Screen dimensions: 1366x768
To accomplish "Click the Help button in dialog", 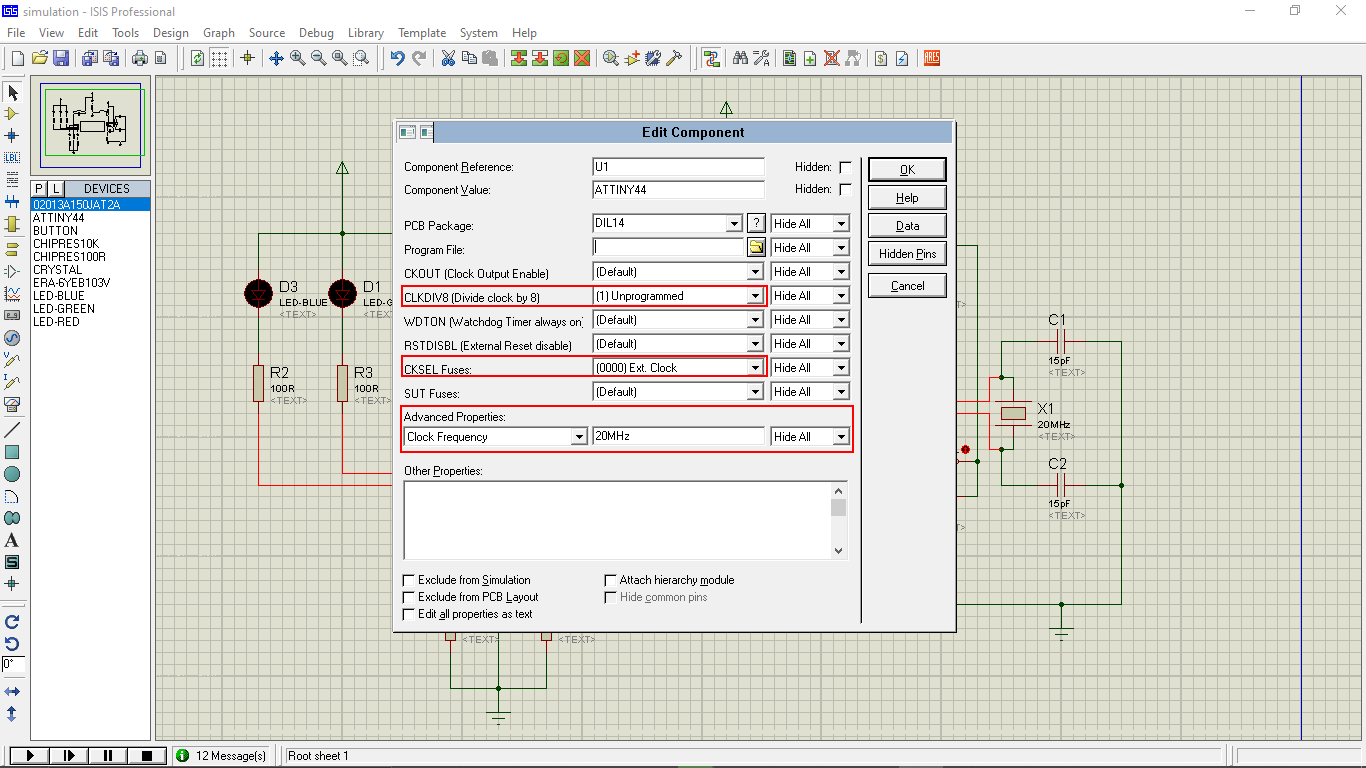I will click(907, 198).
